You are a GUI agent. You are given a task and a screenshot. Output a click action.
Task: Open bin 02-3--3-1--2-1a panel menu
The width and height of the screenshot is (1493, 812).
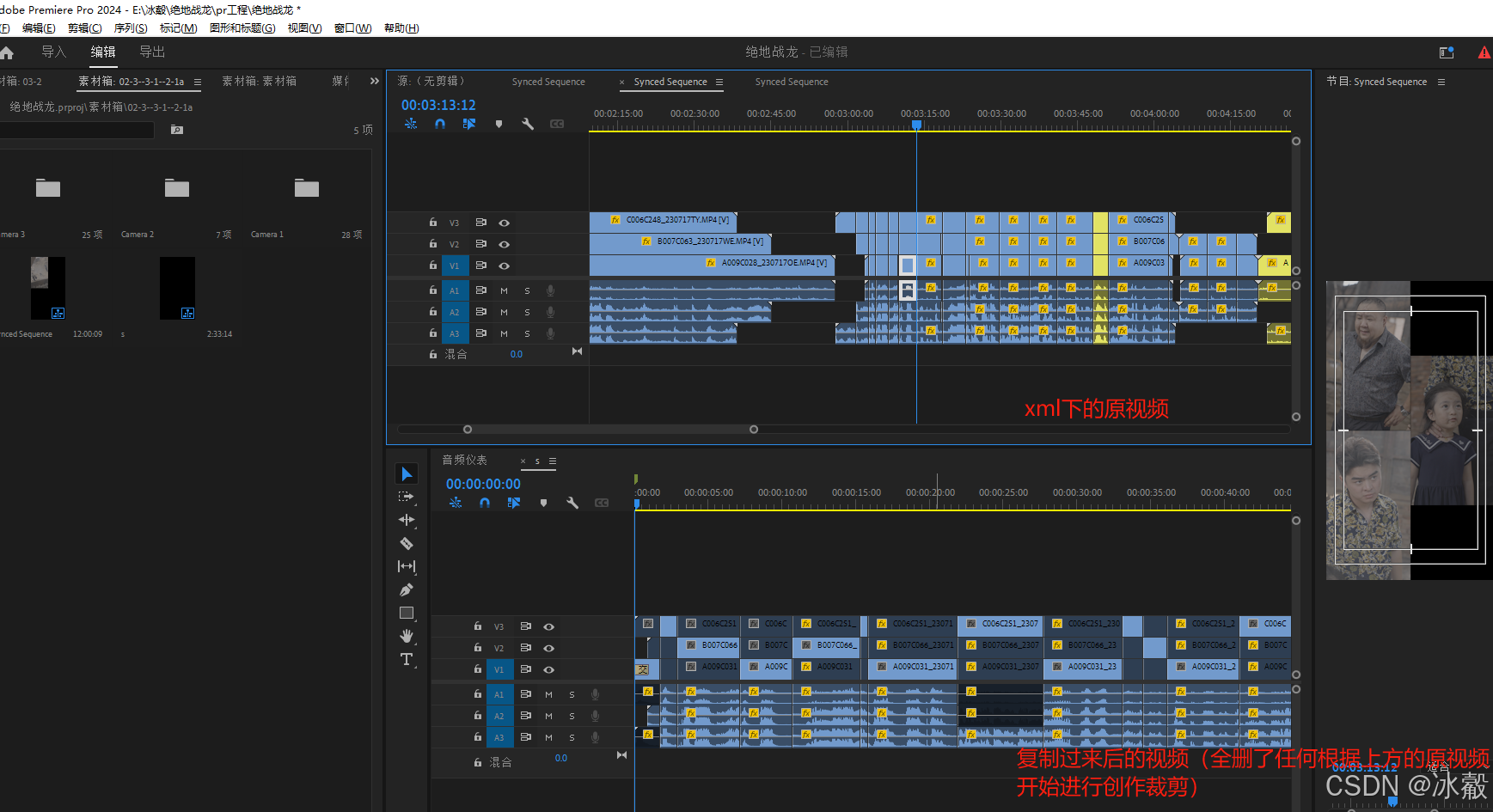click(x=198, y=82)
